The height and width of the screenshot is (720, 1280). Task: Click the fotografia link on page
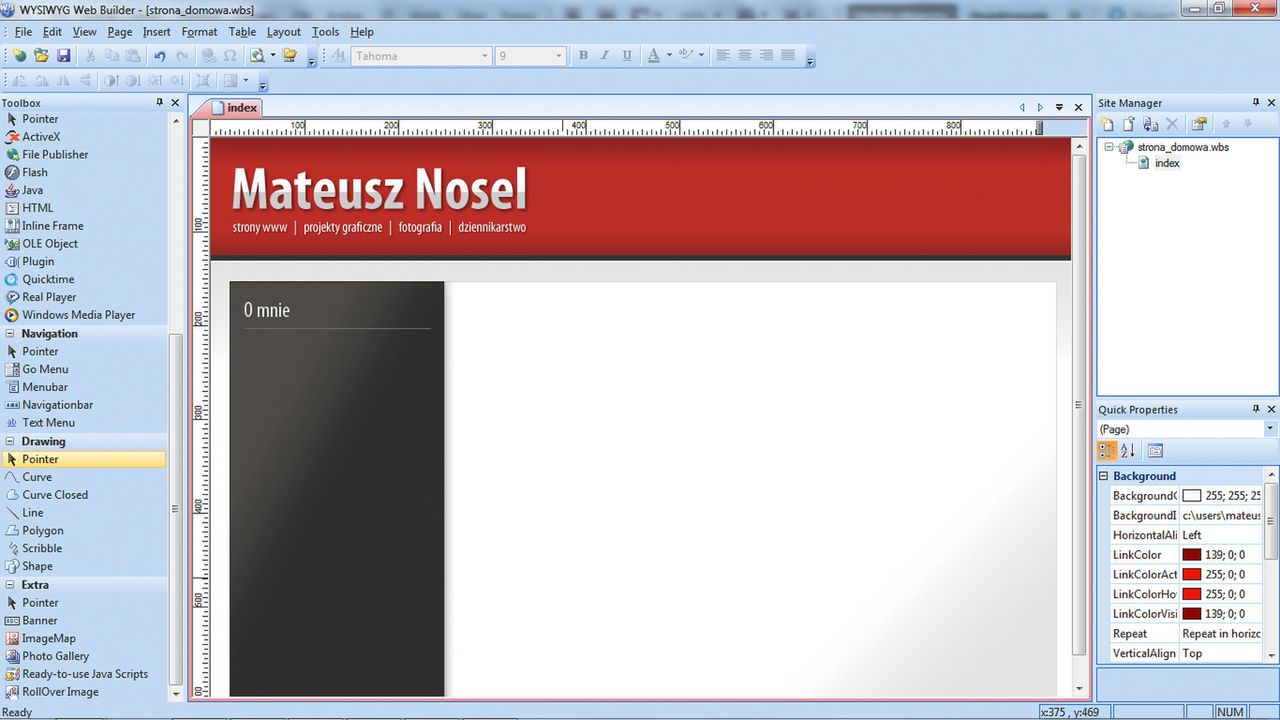pyautogui.click(x=420, y=227)
